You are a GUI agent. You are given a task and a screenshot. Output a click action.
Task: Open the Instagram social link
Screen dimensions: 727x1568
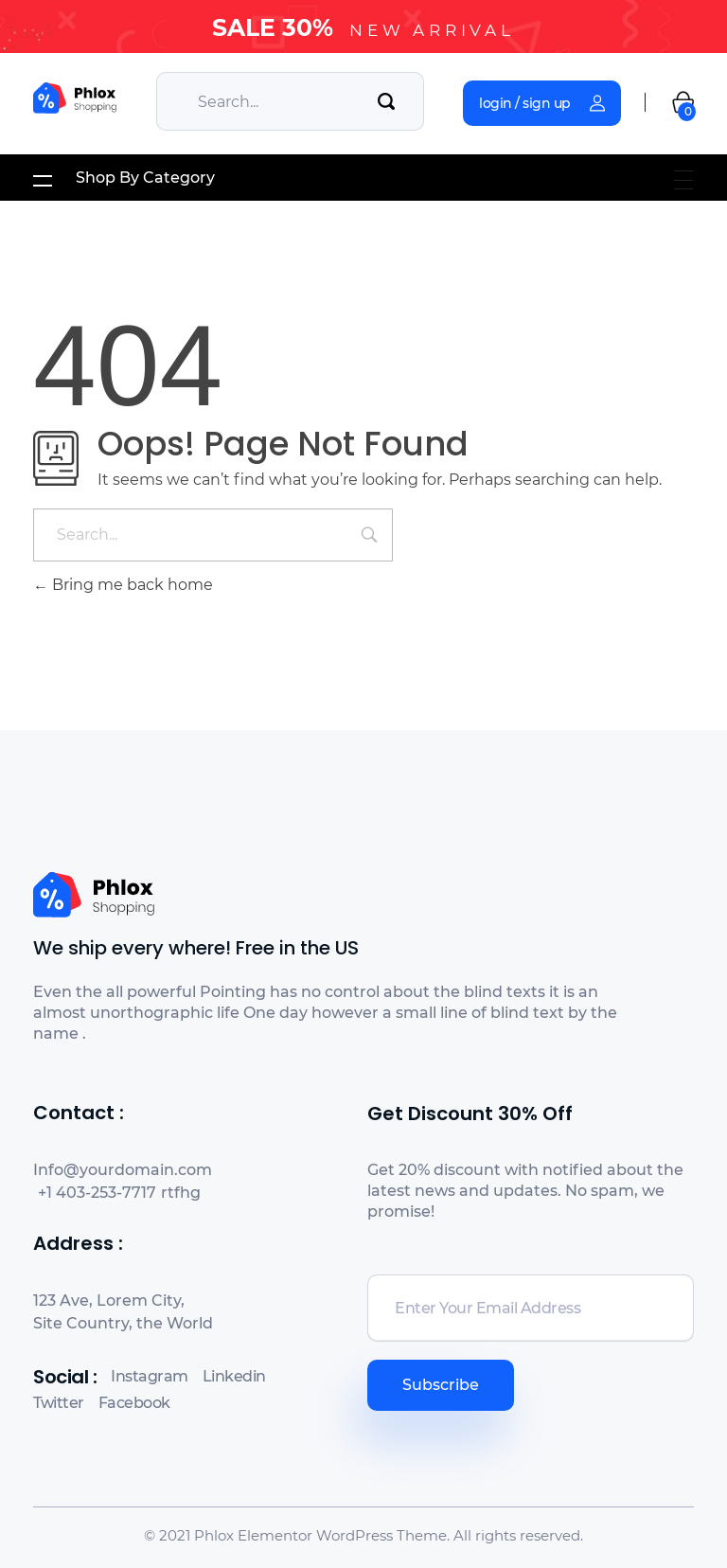(x=149, y=1376)
